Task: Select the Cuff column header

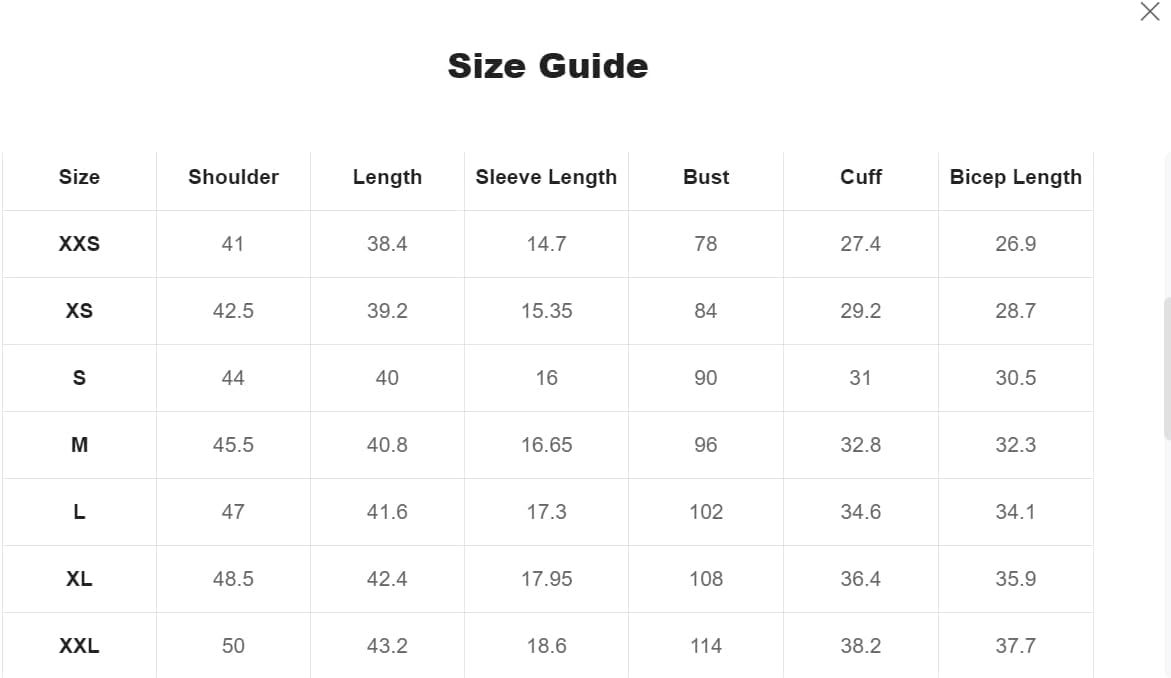Action: (x=860, y=177)
